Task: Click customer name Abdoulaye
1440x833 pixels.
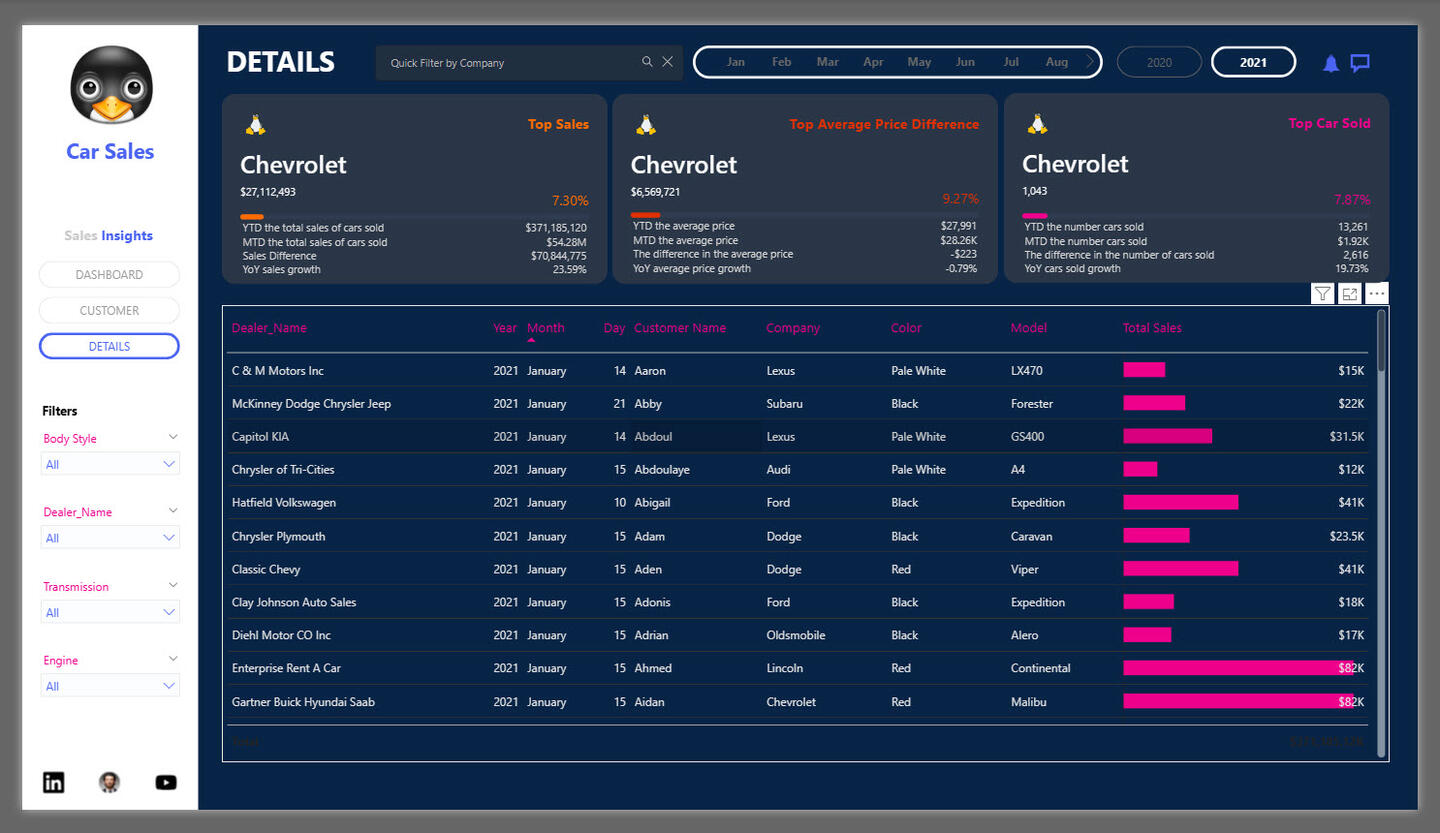Action: (x=662, y=470)
